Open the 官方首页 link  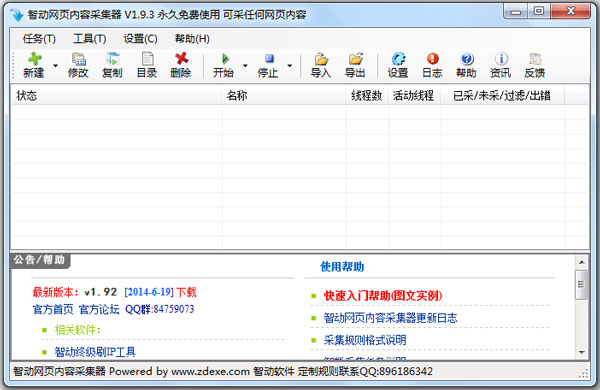(x=53, y=309)
